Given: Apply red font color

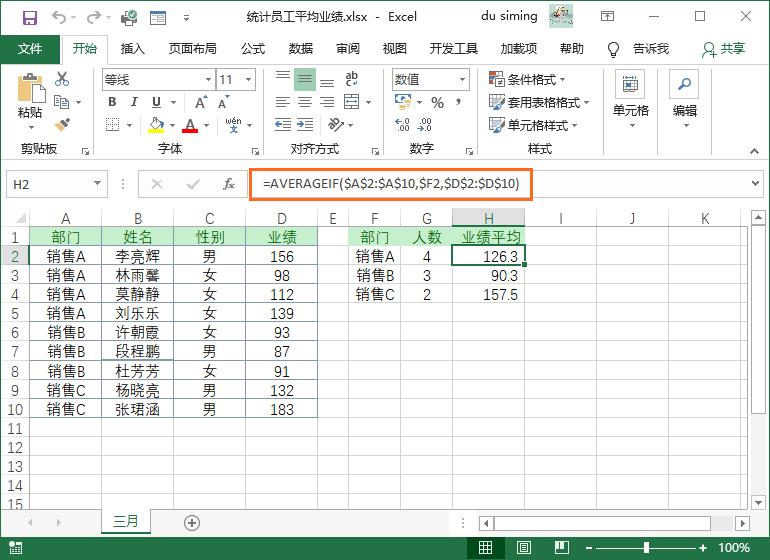Looking at the screenshot, I should 191,125.
